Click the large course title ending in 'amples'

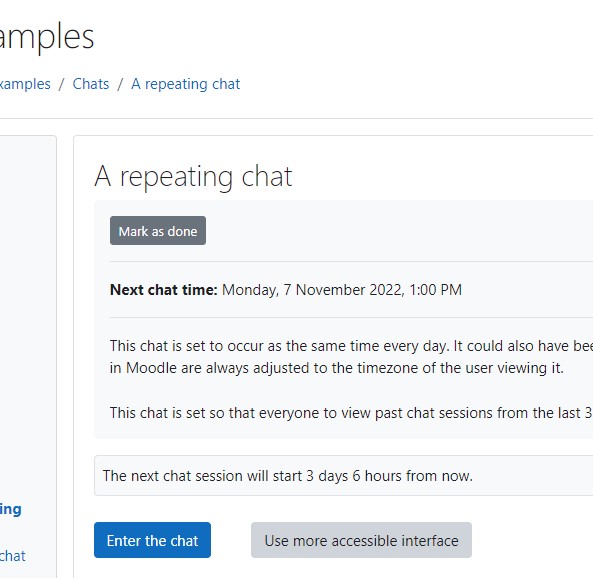[x=47, y=38]
